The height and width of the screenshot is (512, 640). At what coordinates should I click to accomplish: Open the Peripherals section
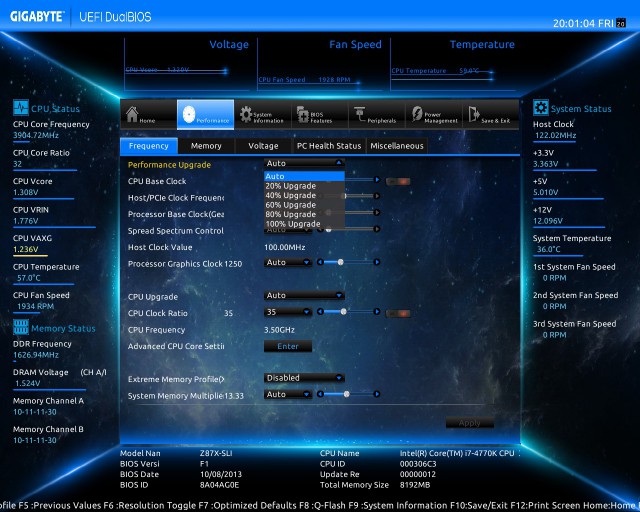(377, 115)
